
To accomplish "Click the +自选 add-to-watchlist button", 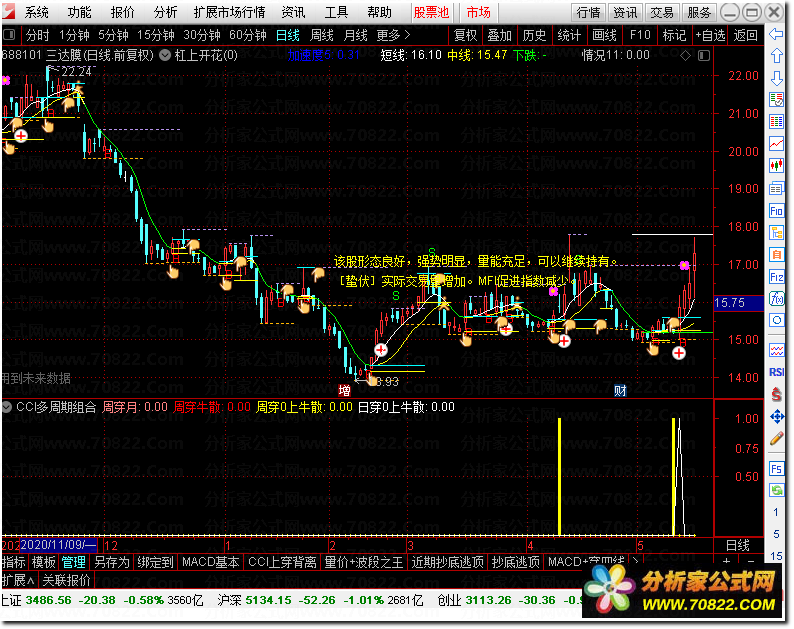I will pyautogui.click(x=710, y=35).
